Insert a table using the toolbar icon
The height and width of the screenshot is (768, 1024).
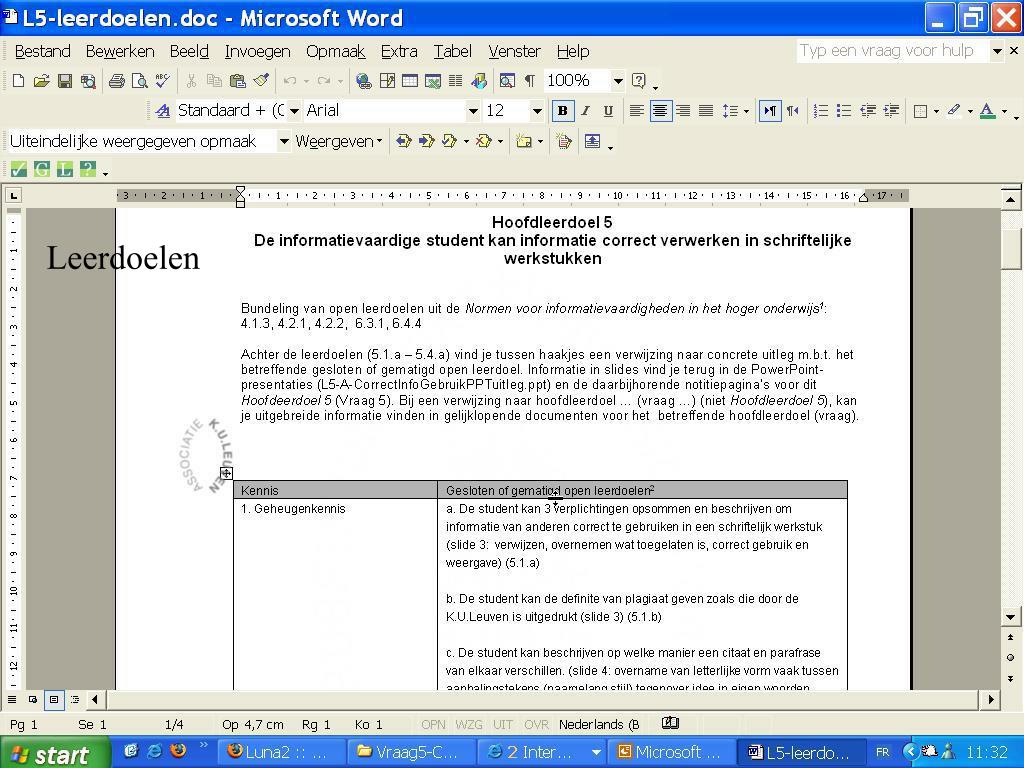click(410, 81)
